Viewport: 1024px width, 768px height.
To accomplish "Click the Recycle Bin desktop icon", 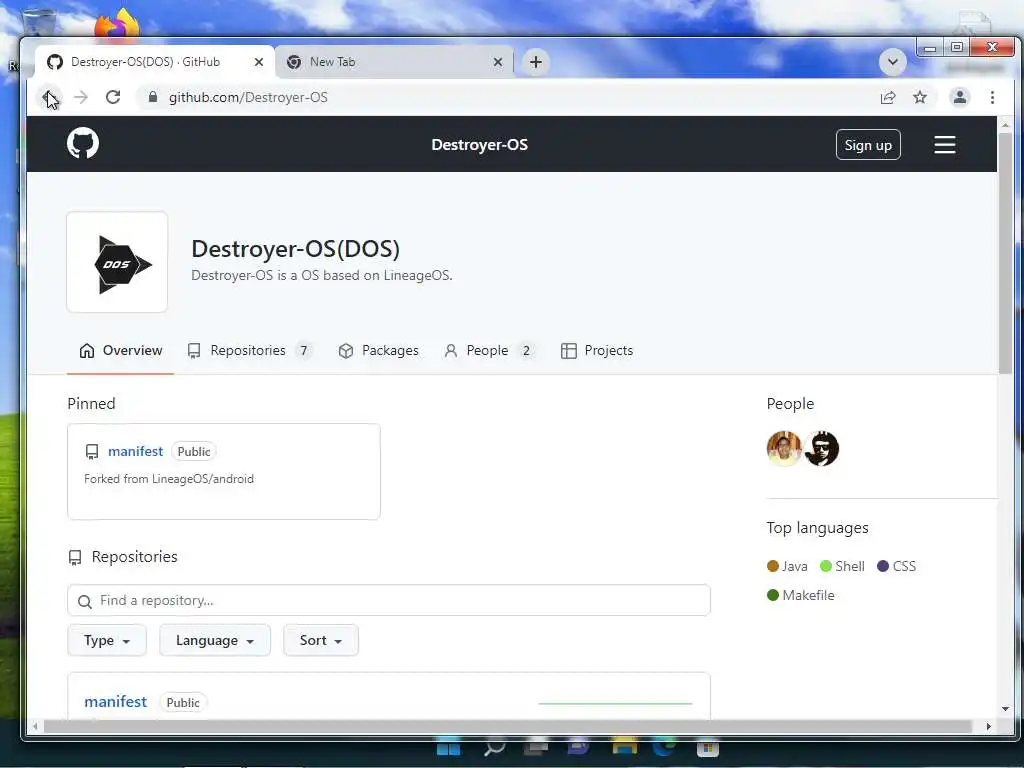I will click(39, 24).
